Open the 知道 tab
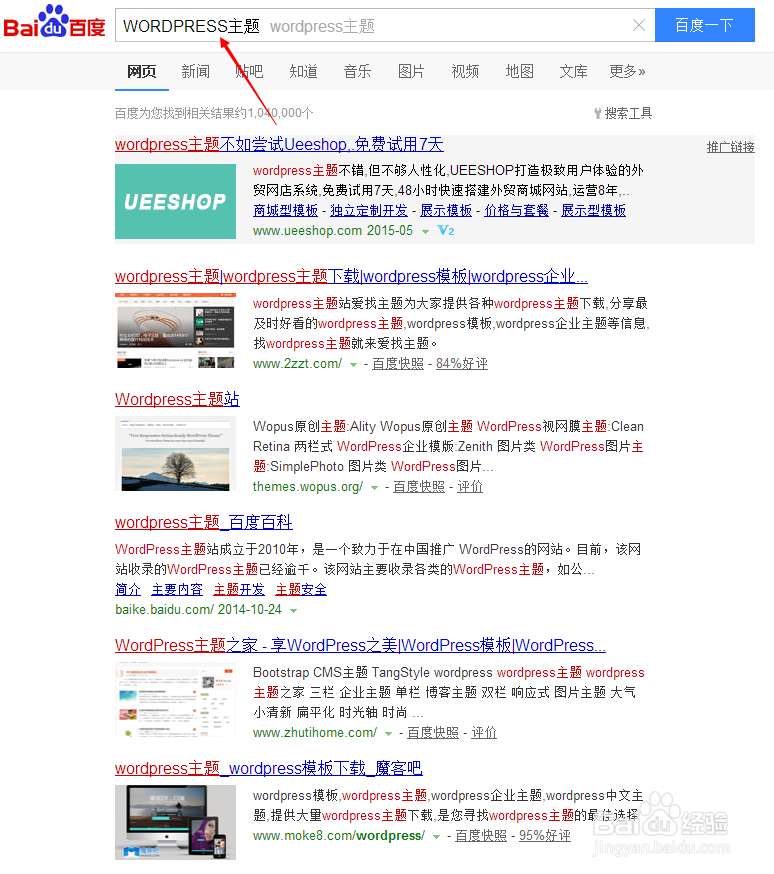774x874 pixels. point(304,71)
